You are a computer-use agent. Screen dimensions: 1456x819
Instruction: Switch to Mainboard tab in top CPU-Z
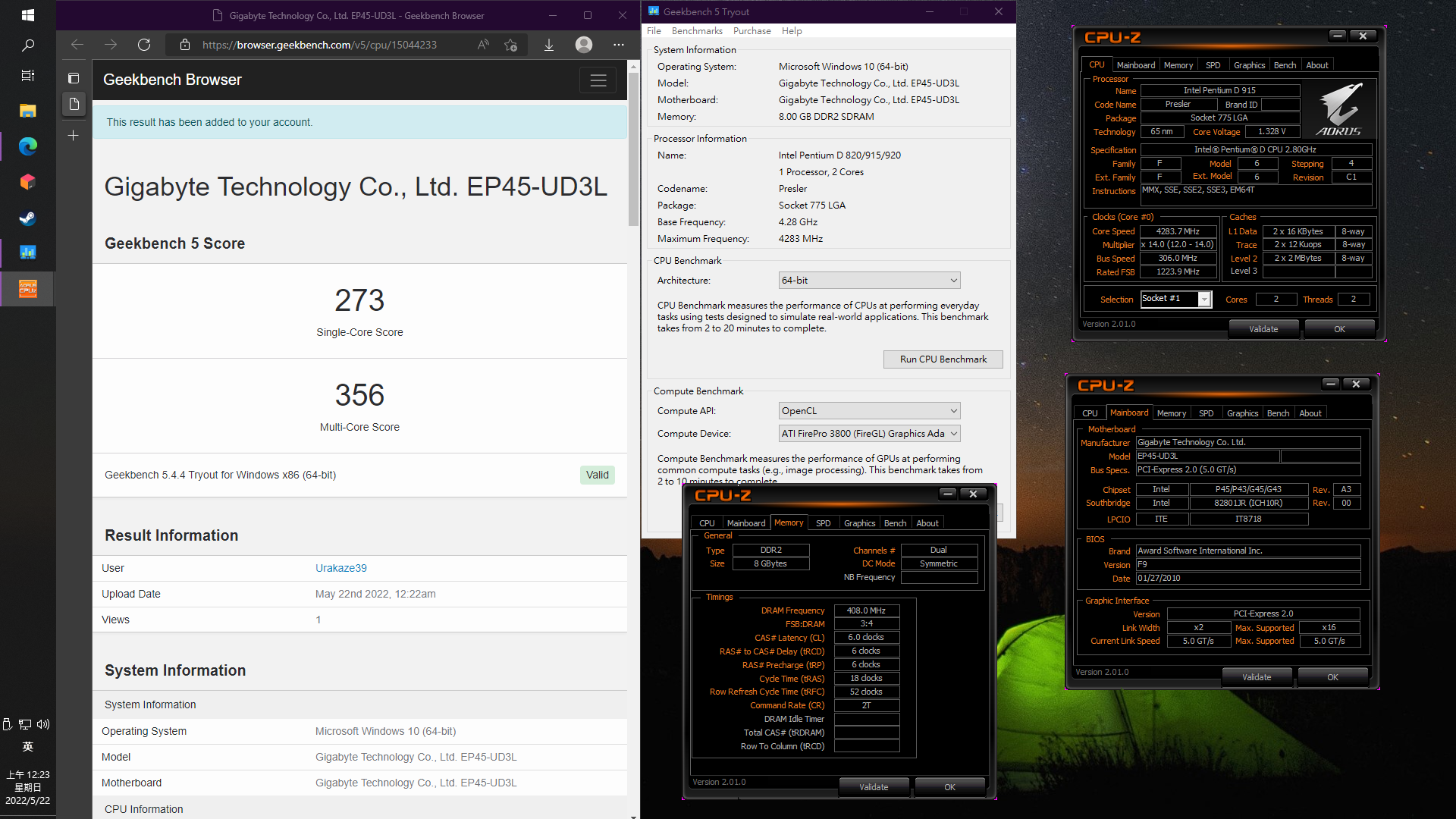(x=1135, y=65)
